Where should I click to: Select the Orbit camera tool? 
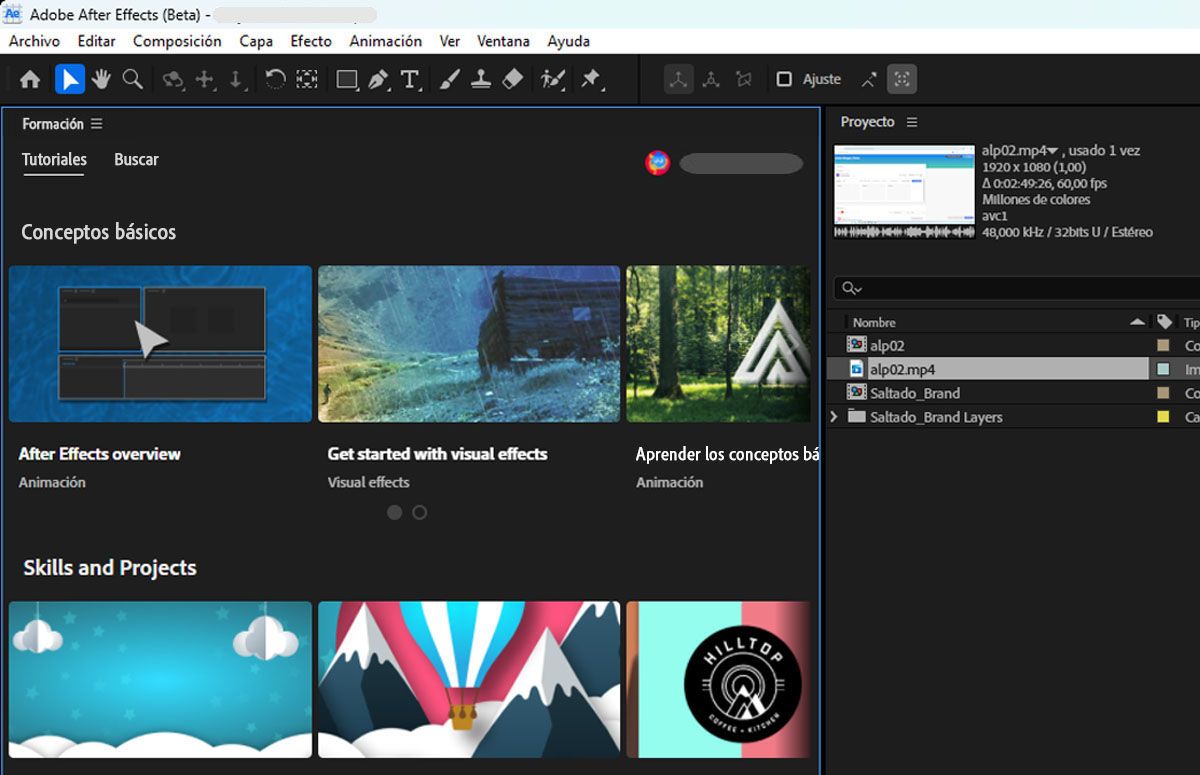coord(173,79)
